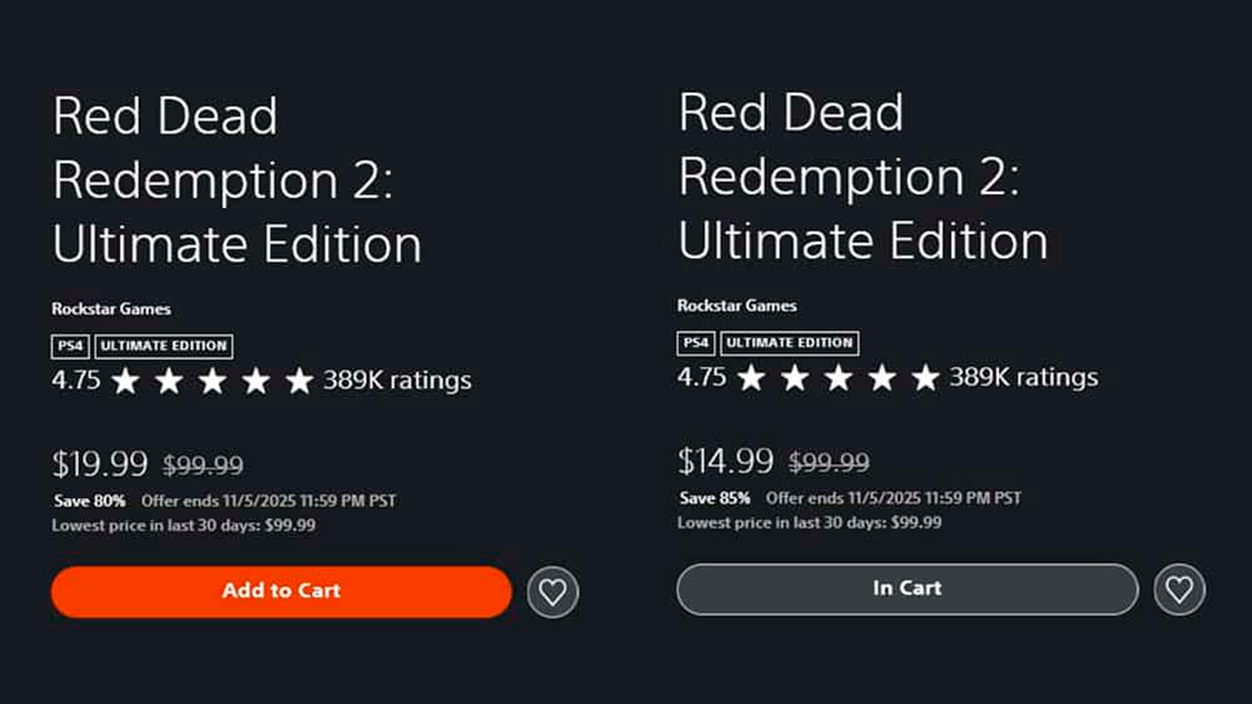Screen dimensions: 1252x704
Task: Open the 389K ratings link on the left
Action: 396,380
